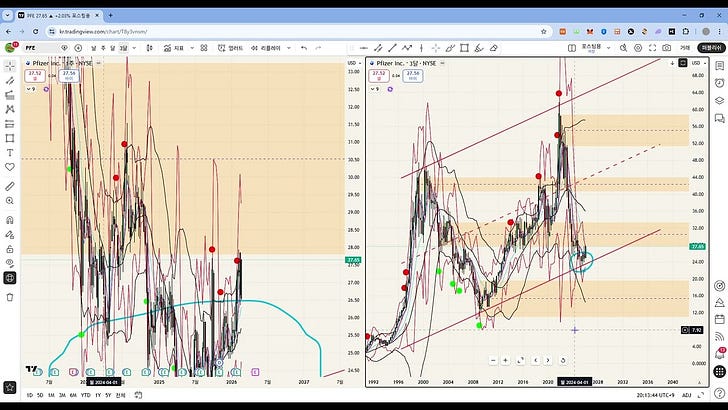Collapse the right chart indicator legend chevron

coord(375,89)
